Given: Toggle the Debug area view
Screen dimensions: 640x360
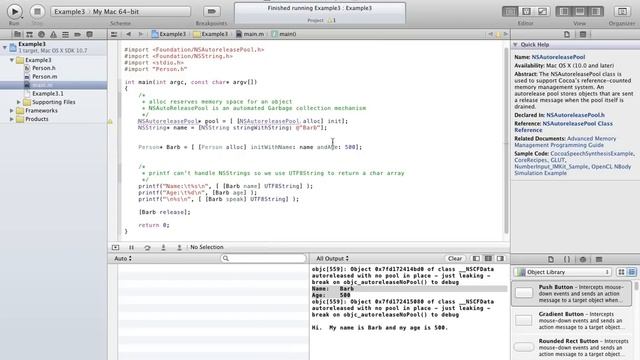Looking at the screenshot, I should [580, 11].
